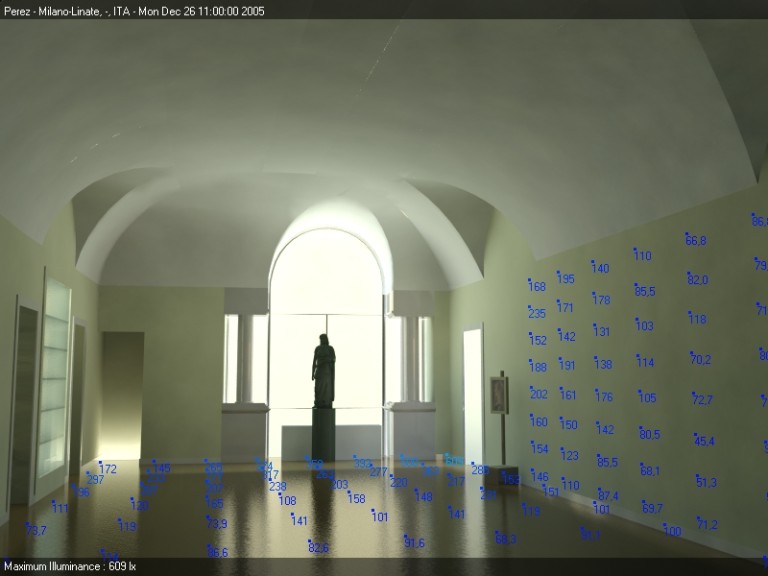Pick the 178 wall illuminance value
The image size is (768, 576).
(601, 299)
